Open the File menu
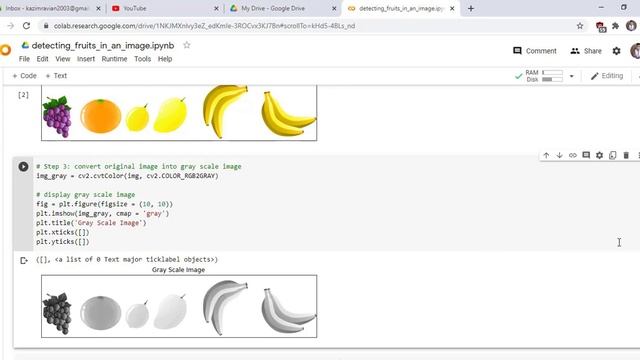The image size is (640, 360). tap(24, 59)
